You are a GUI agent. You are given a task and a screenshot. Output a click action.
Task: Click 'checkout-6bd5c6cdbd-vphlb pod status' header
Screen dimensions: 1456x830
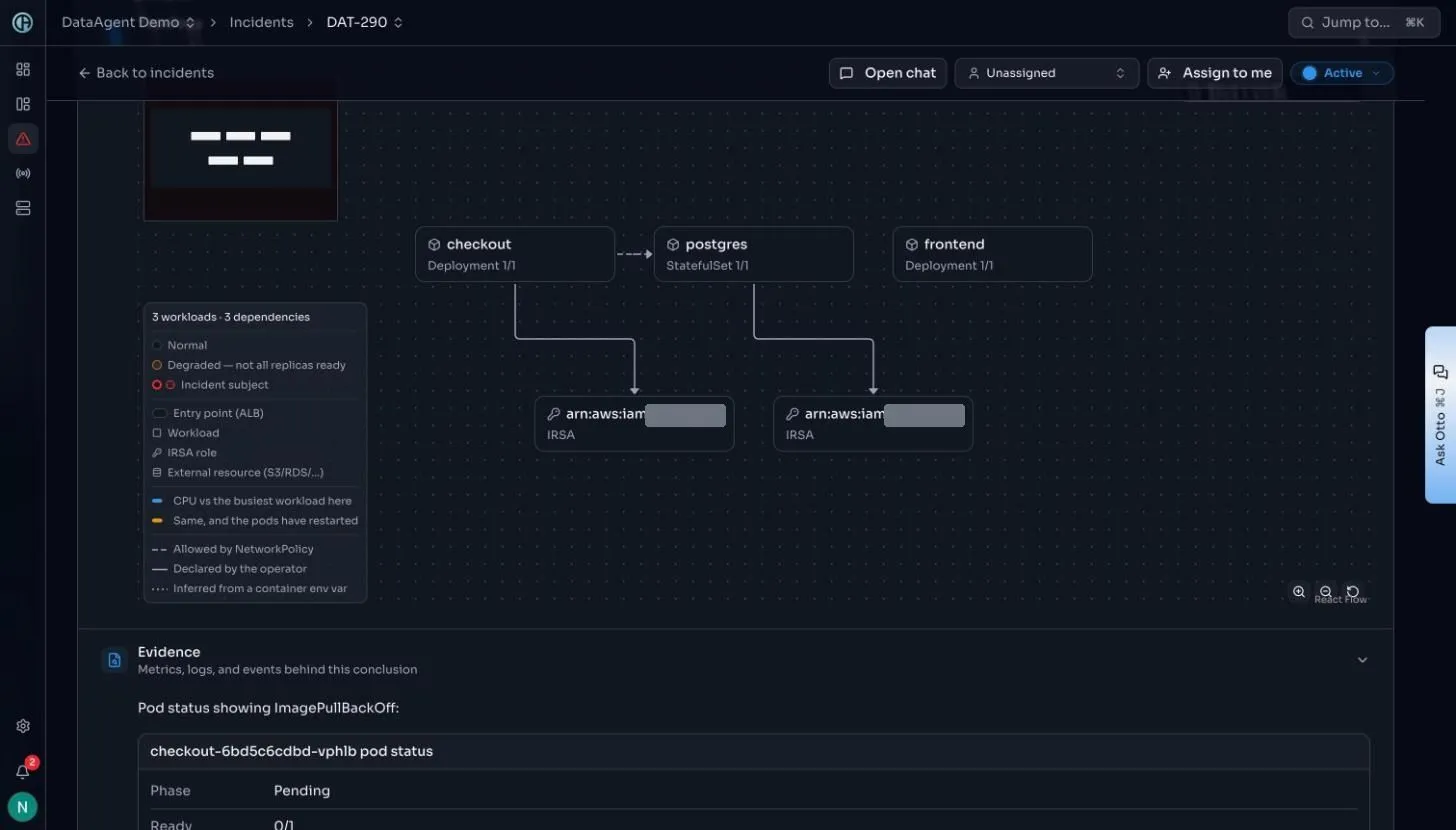coord(291,751)
